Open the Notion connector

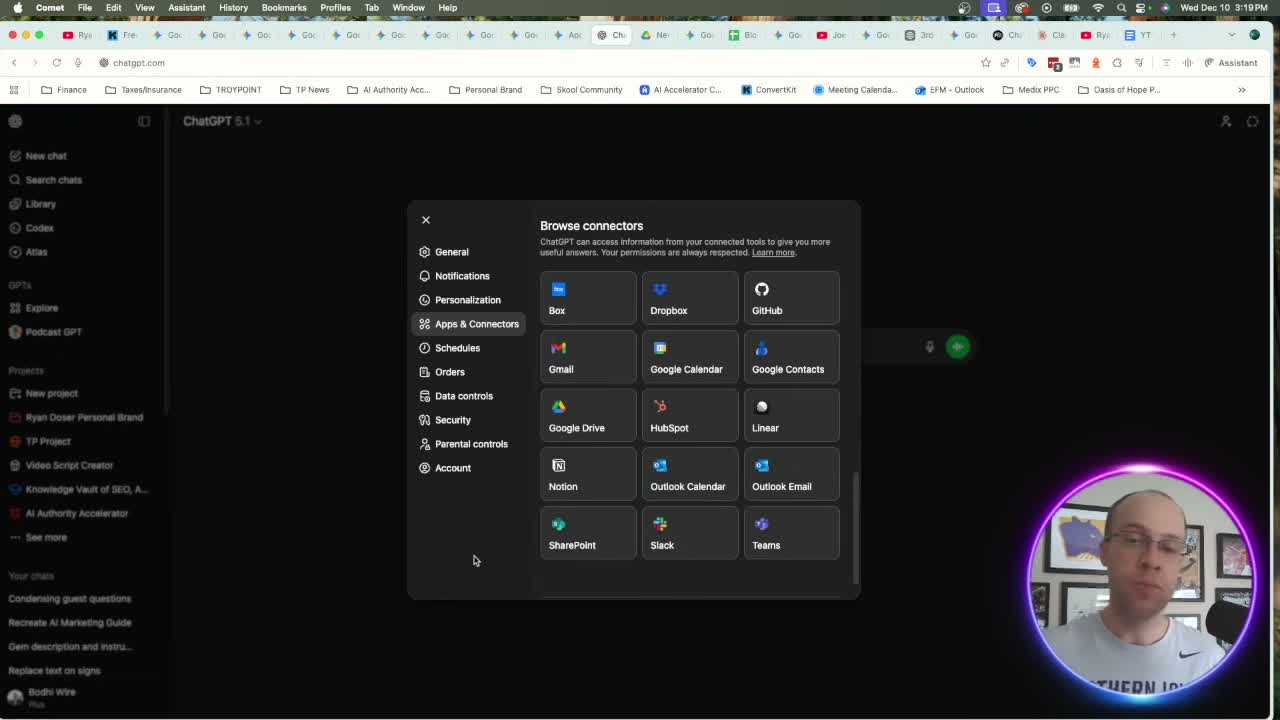click(588, 474)
